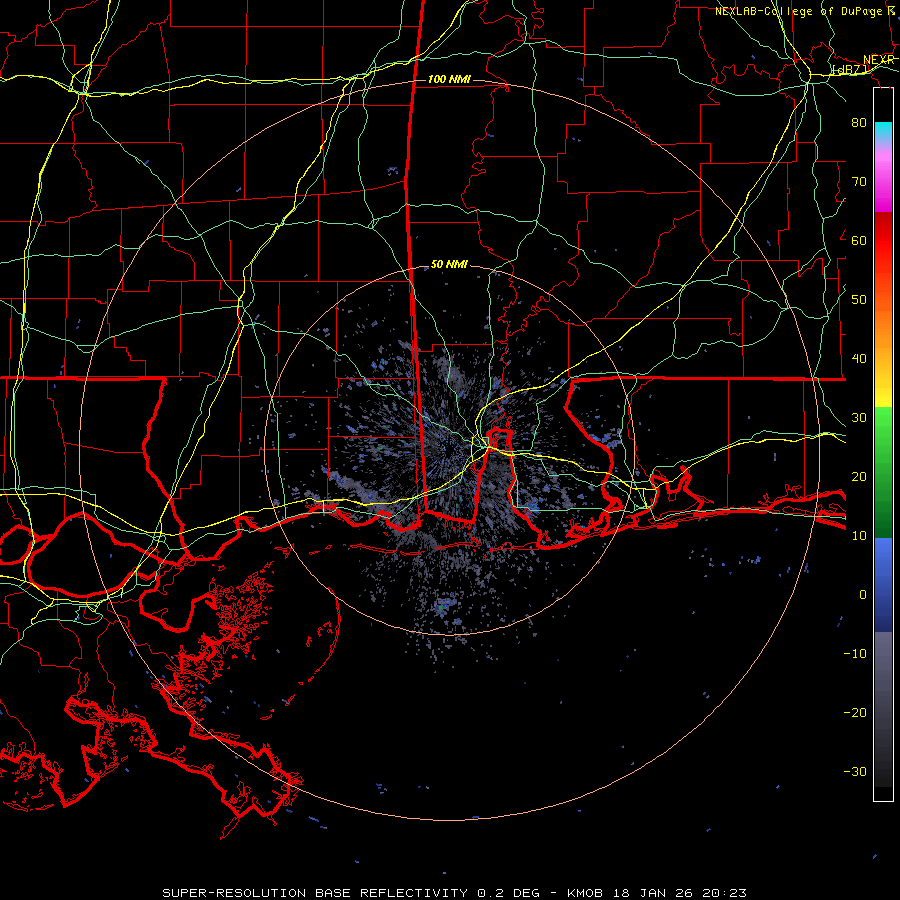Image resolution: width=900 pixels, height=900 pixels.
Task: Click the 18 JAN 26 date in the caption
Action: point(654,893)
